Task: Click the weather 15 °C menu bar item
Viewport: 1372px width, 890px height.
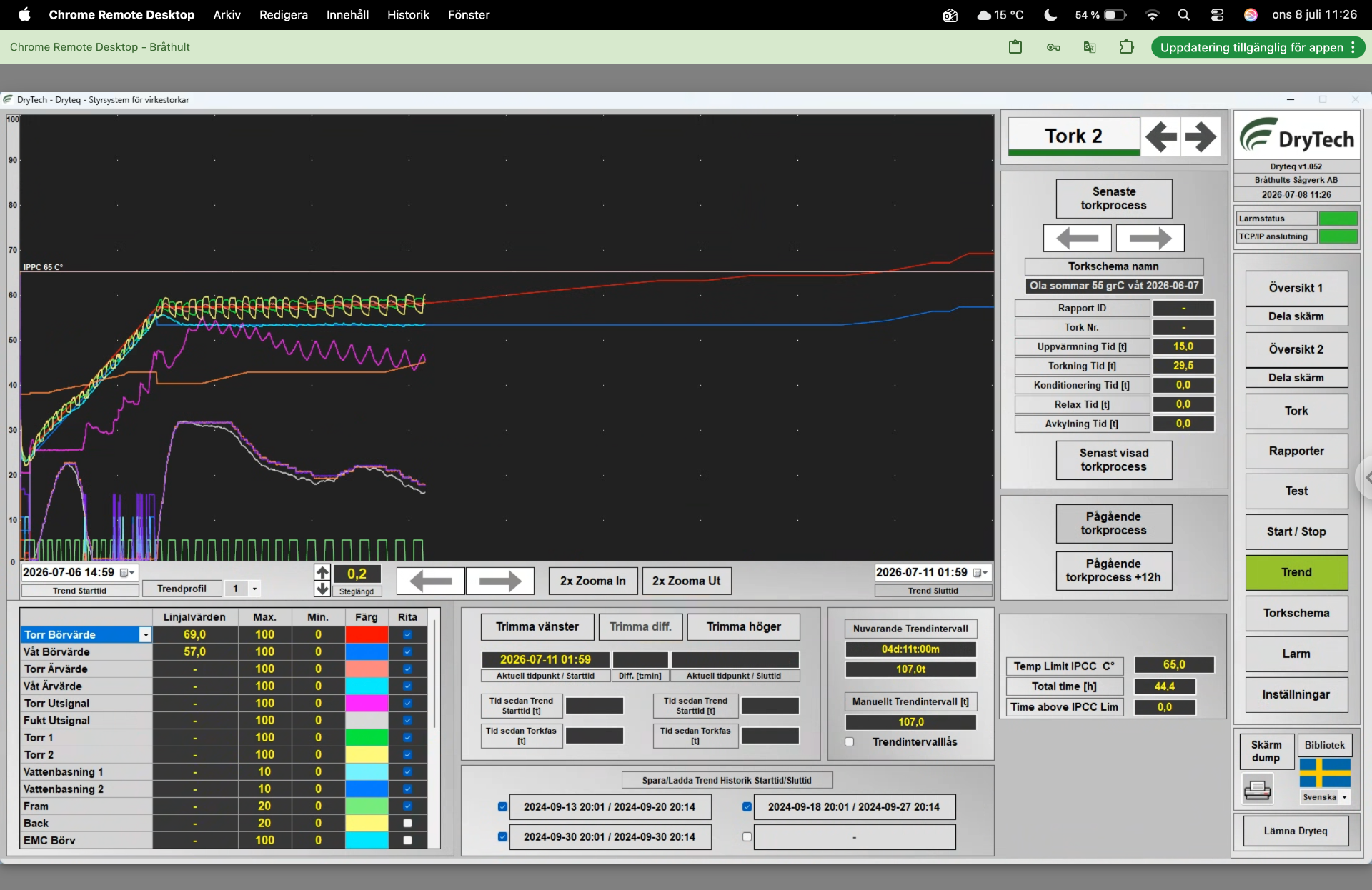Action: [x=1000, y=14]
